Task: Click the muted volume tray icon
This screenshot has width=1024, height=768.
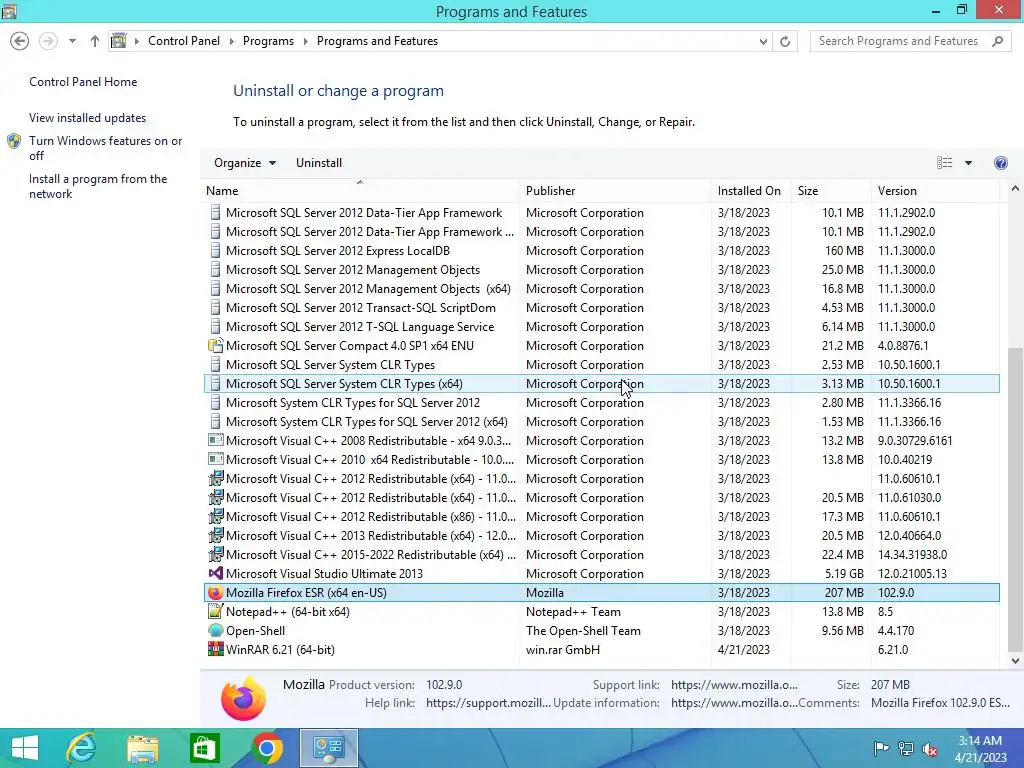Action: coord(929,749)
